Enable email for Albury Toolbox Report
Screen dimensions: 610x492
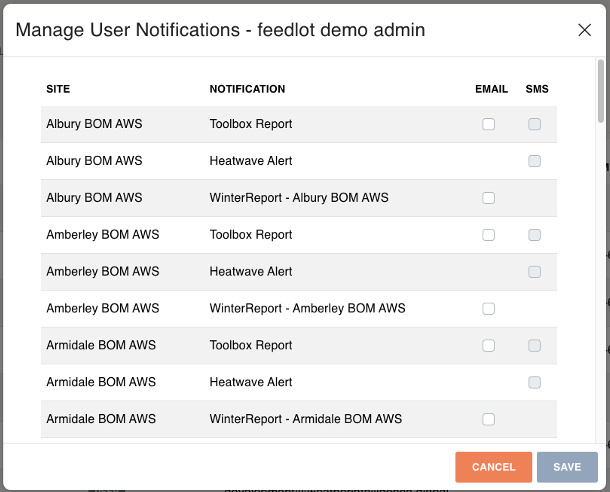pyautogui.click(x=488, y=125)
